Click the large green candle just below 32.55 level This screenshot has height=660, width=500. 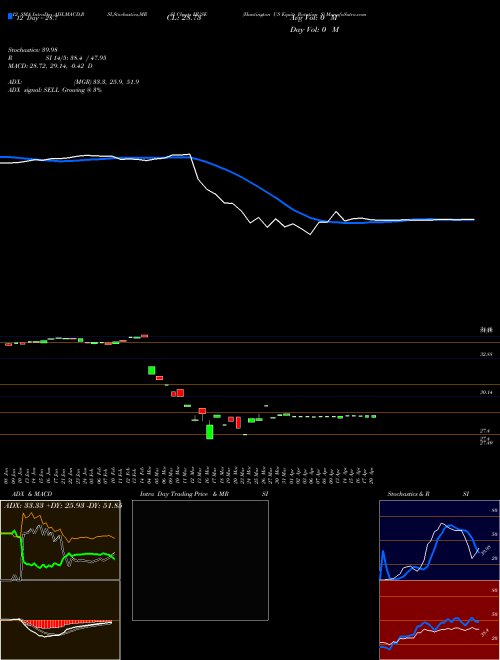[152, 370]
